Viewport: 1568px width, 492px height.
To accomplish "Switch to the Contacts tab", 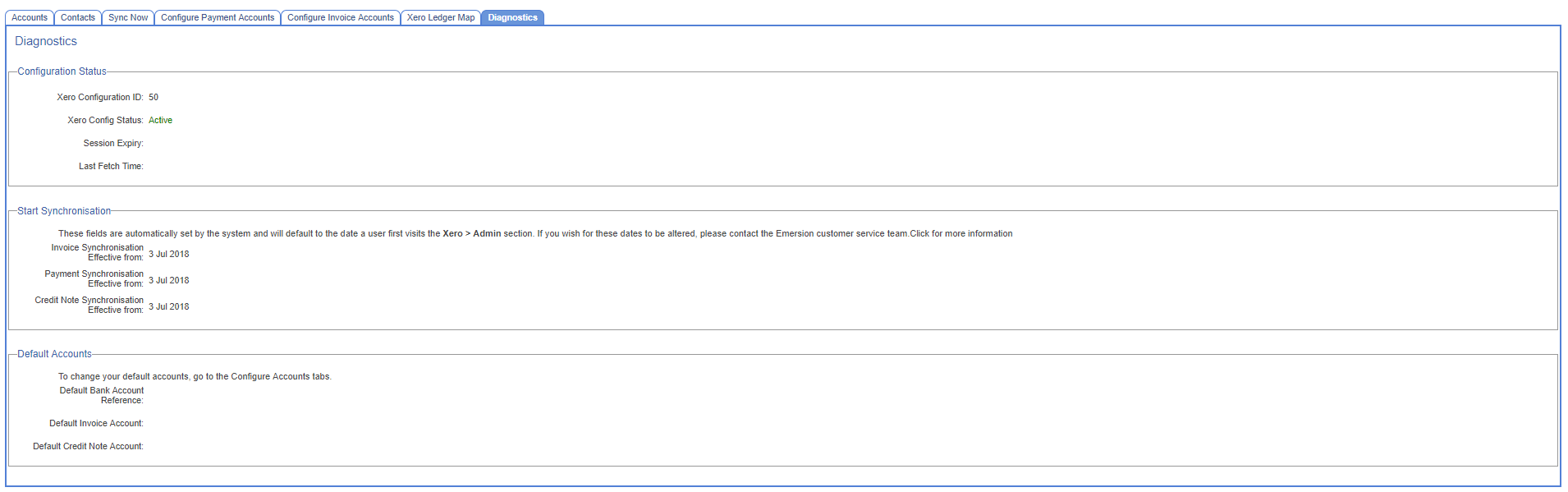I will (78, 17).
